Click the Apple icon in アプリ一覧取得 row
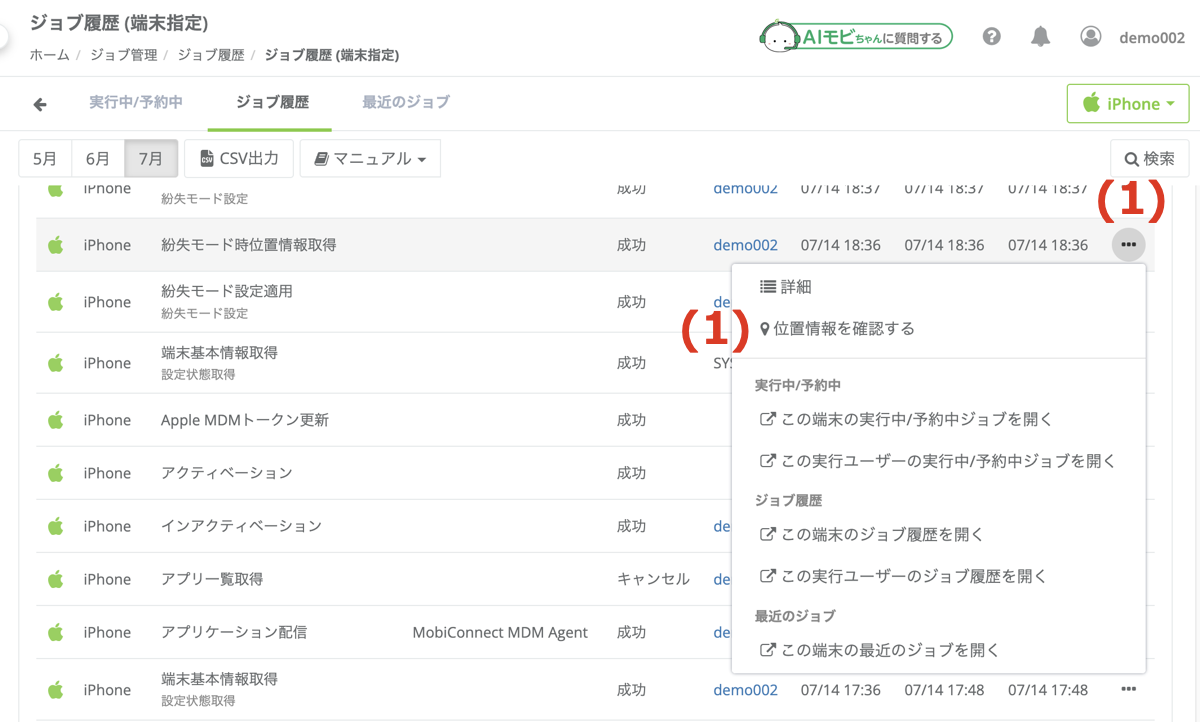The height and width of the screenshot is (722, 1200). pos(56,579)
